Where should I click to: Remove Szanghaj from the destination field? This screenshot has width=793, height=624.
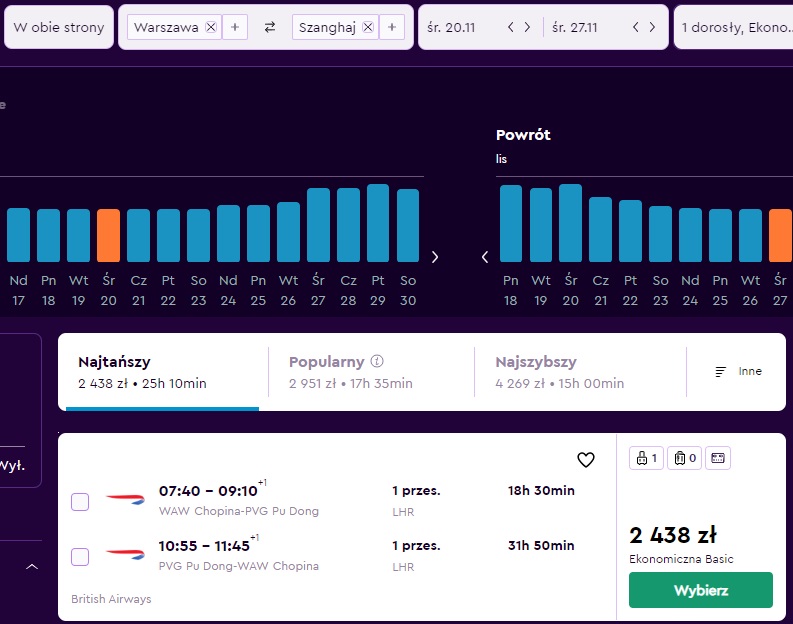pyautogui.click(x=368, y=27)
